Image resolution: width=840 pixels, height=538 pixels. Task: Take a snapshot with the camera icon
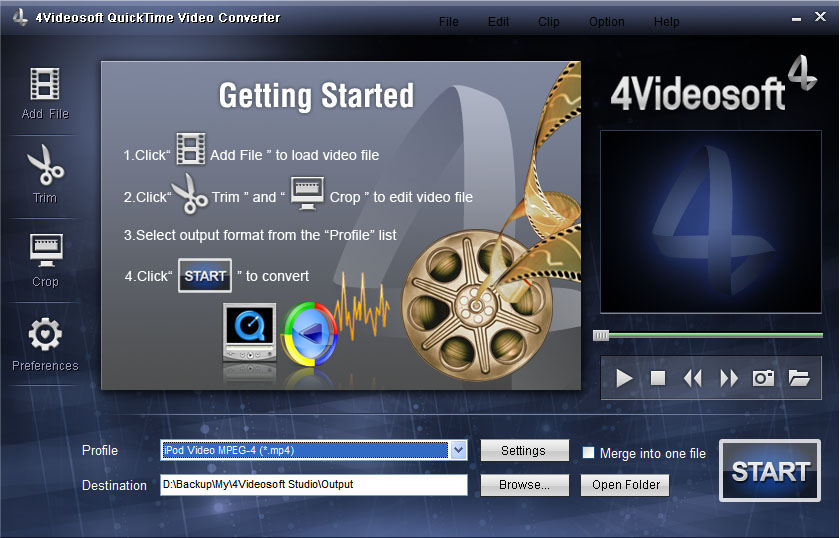click(763, 378)
